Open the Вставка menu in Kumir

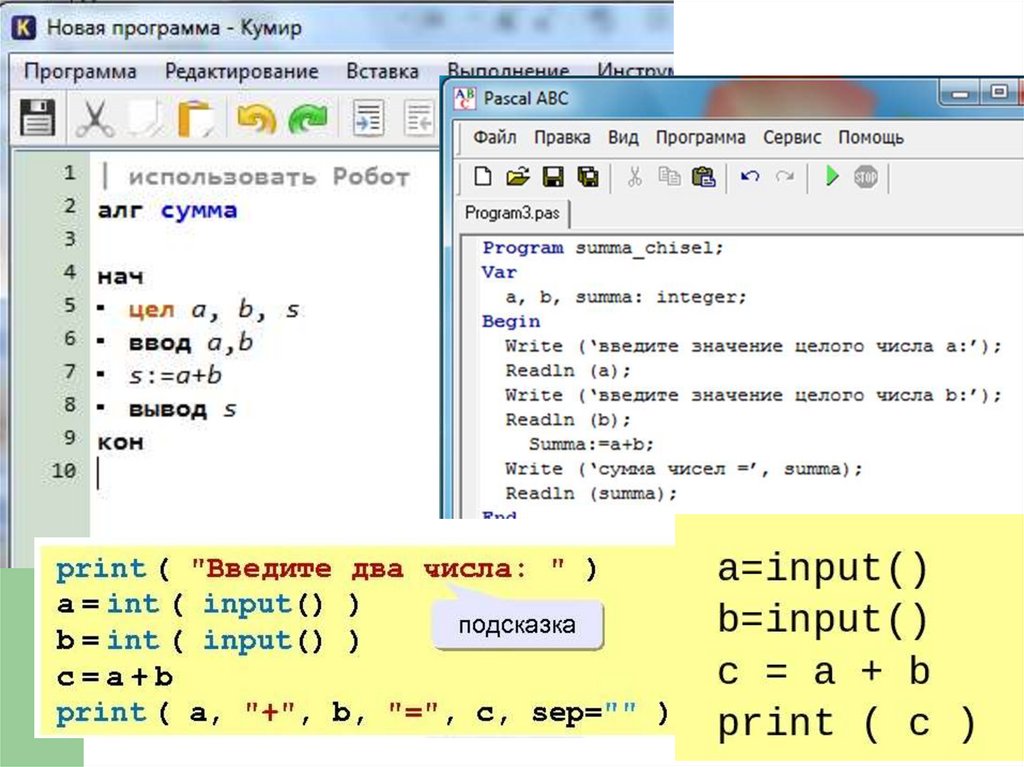point(382,71)
